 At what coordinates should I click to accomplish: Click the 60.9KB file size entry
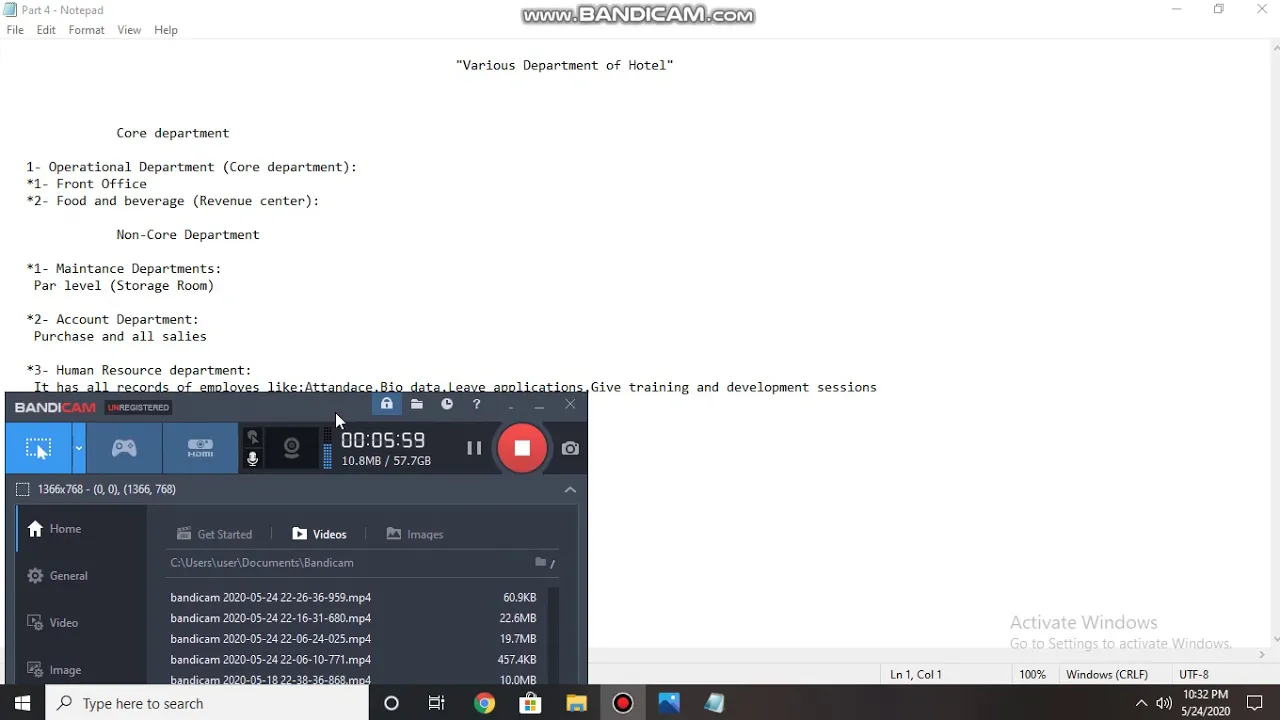click(519, 598)
